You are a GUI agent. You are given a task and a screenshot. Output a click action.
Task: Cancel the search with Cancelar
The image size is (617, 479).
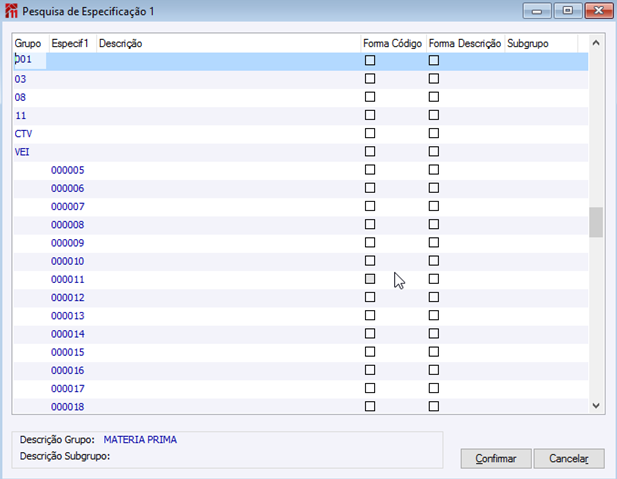(569, 459)
